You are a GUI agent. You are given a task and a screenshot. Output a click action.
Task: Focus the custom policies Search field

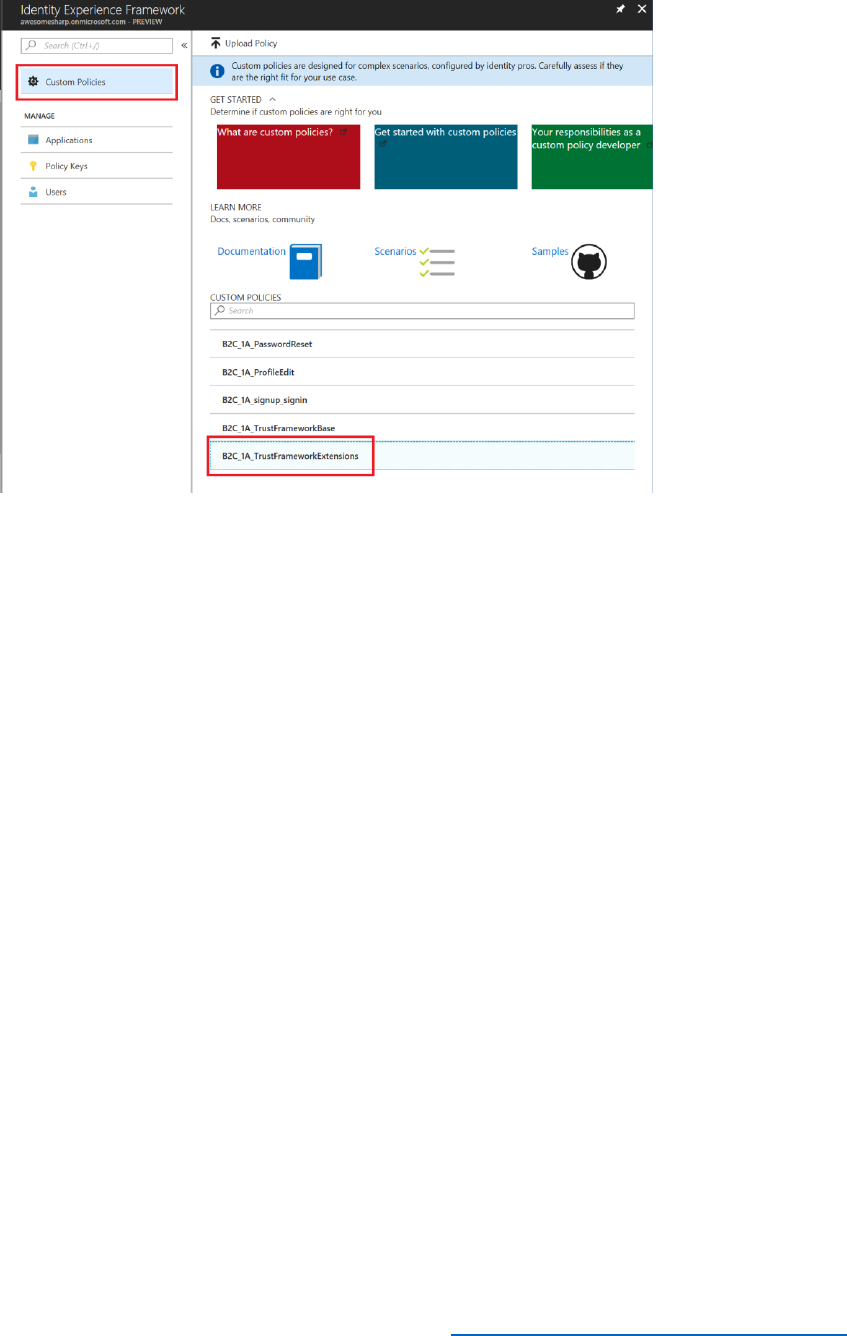point(422,311)
